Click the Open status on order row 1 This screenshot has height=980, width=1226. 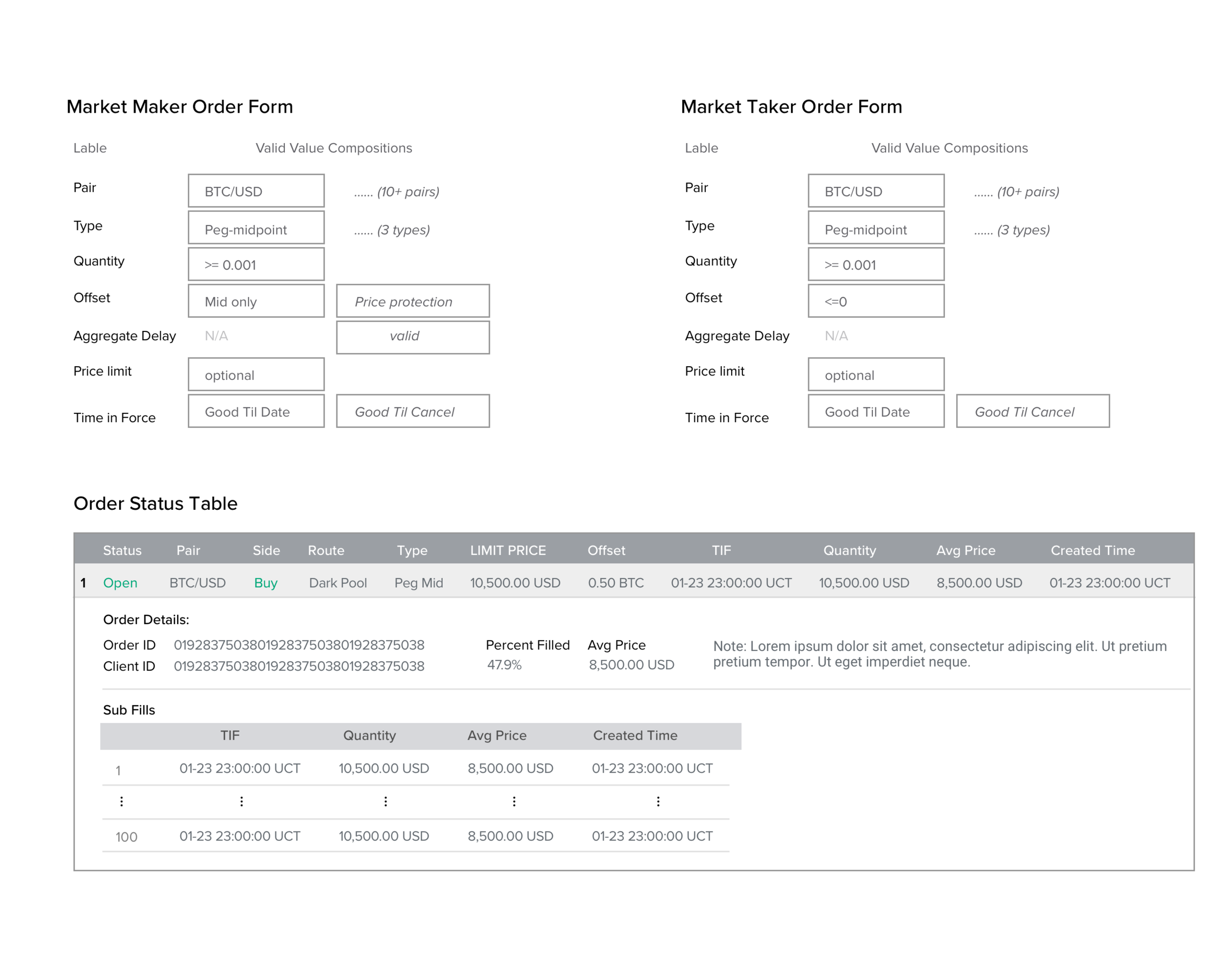[120, 583]
